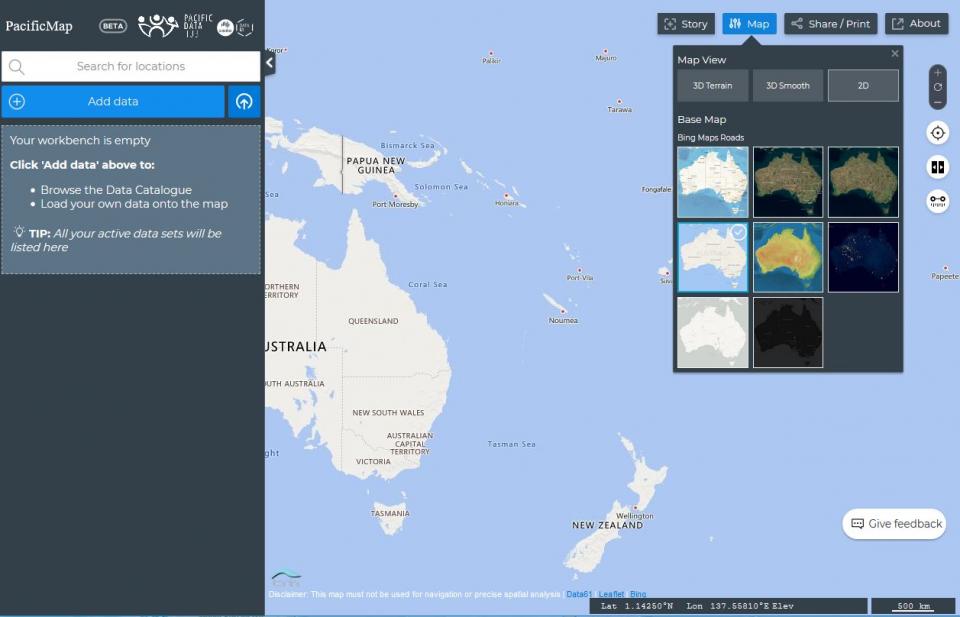Screen dimensions: 960x617
Task: Open the About menu
Action: 916,23
